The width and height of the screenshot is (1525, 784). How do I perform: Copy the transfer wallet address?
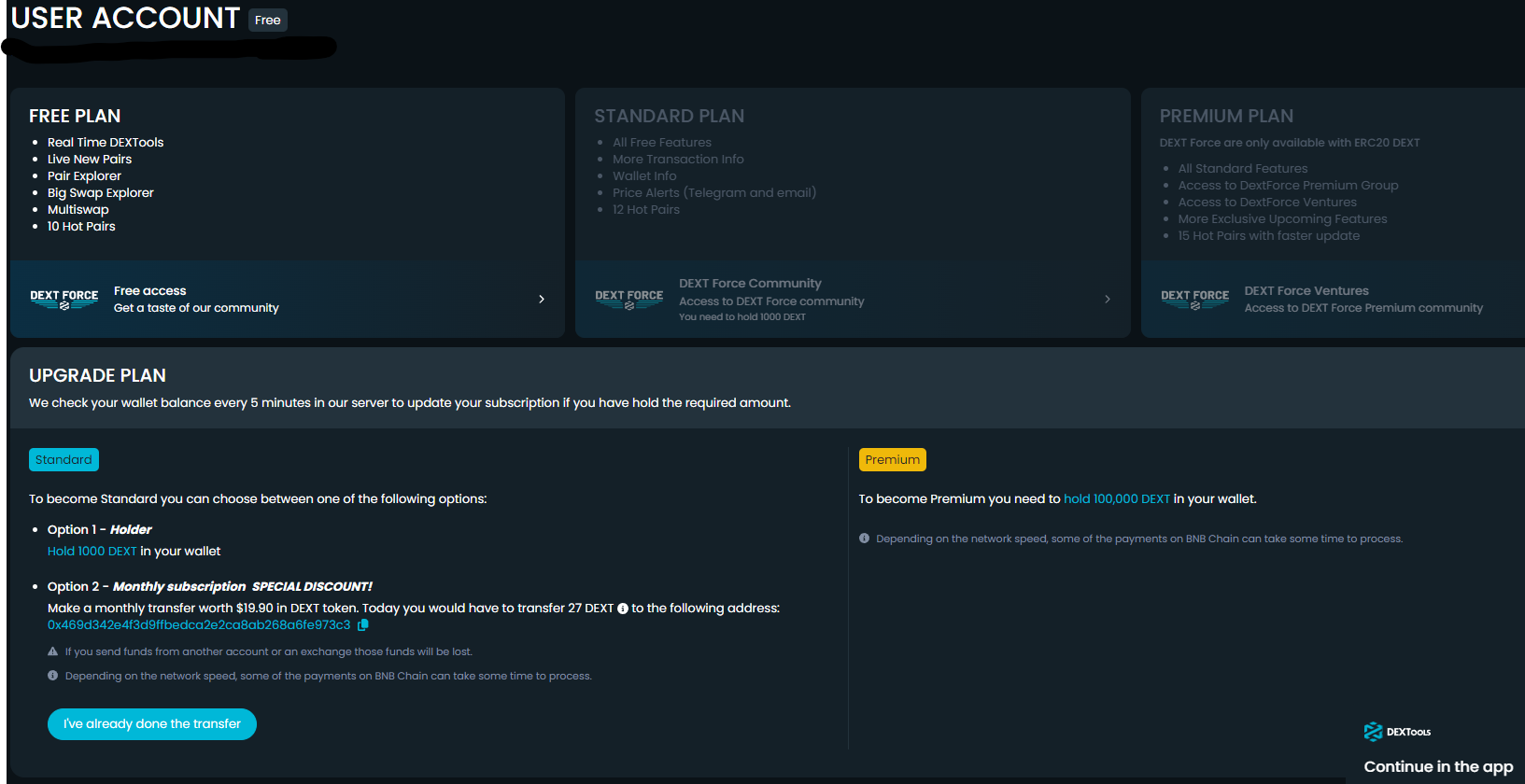[363, 625]
